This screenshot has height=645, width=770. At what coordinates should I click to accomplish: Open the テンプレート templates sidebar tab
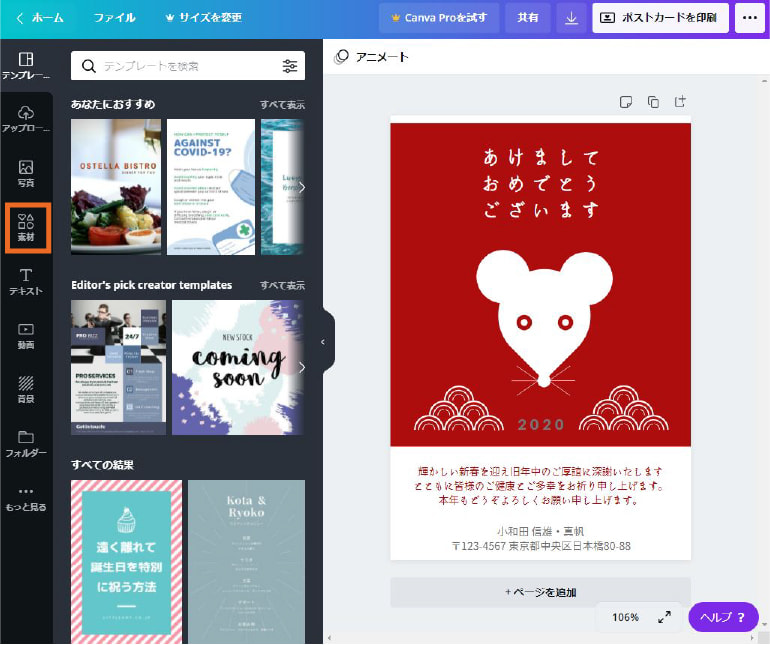pos(26,66)
